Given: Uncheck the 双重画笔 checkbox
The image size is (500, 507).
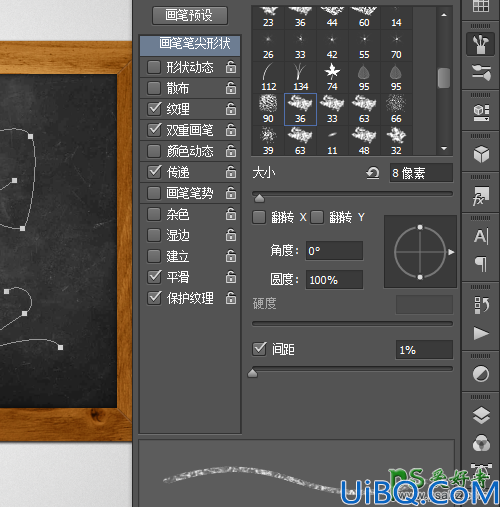Looking at the screenshot, I should [154, 130].
